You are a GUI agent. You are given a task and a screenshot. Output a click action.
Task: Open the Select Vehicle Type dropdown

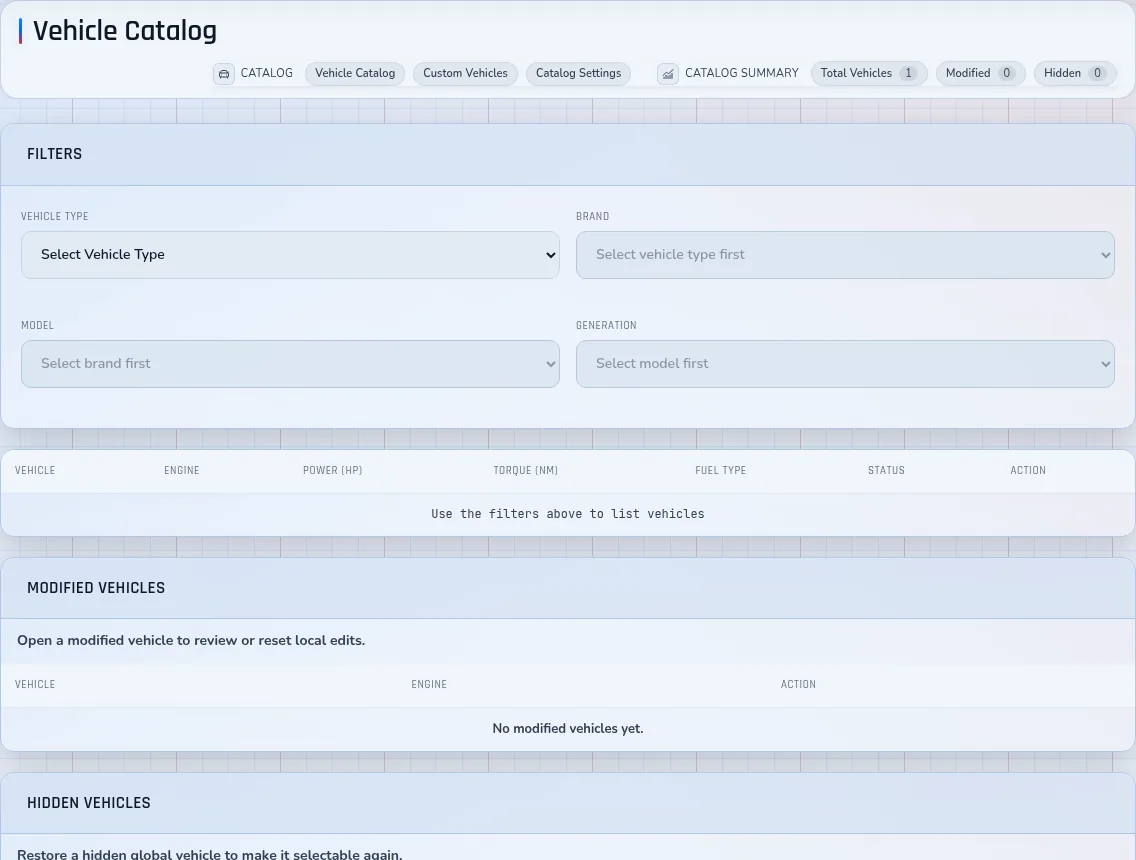click(x=291, y=255)
